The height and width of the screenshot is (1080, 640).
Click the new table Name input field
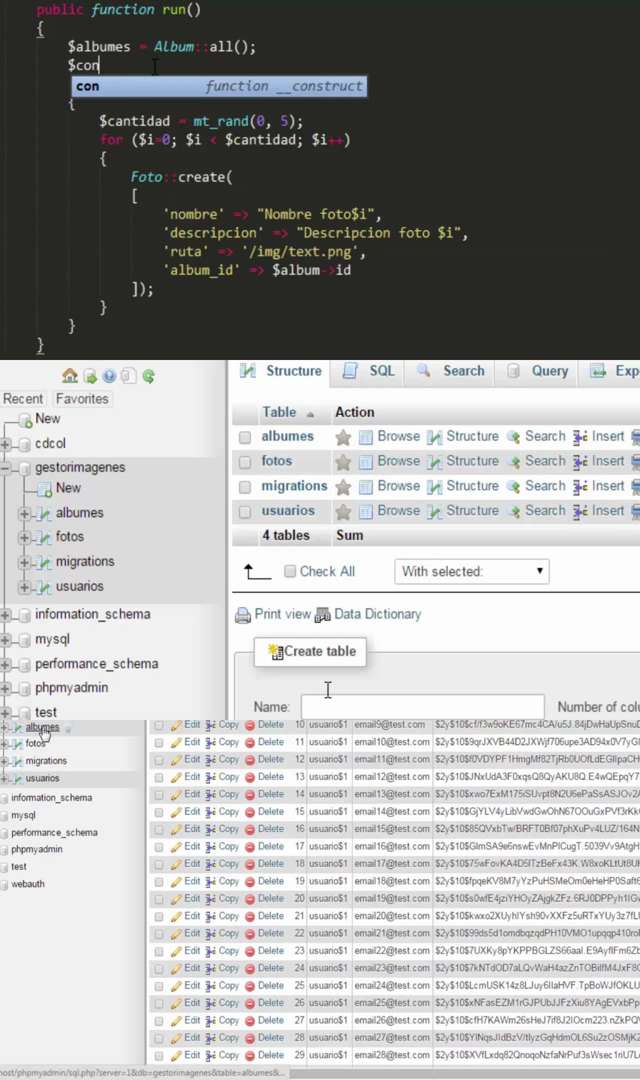[x=422, y=707]
